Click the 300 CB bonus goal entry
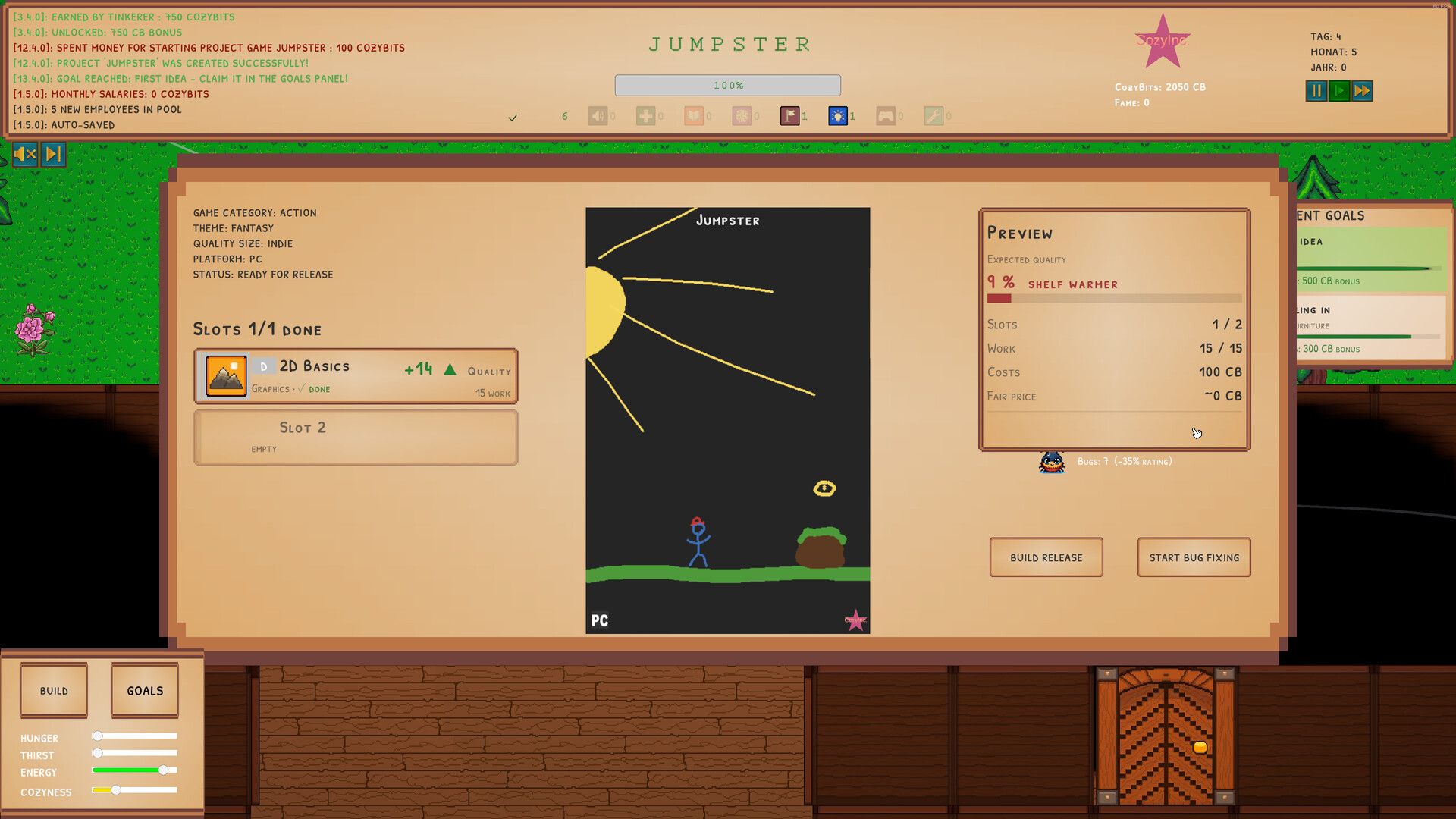The width and height of the screenshot is (1456, 819). click(x=1371, y=328)
